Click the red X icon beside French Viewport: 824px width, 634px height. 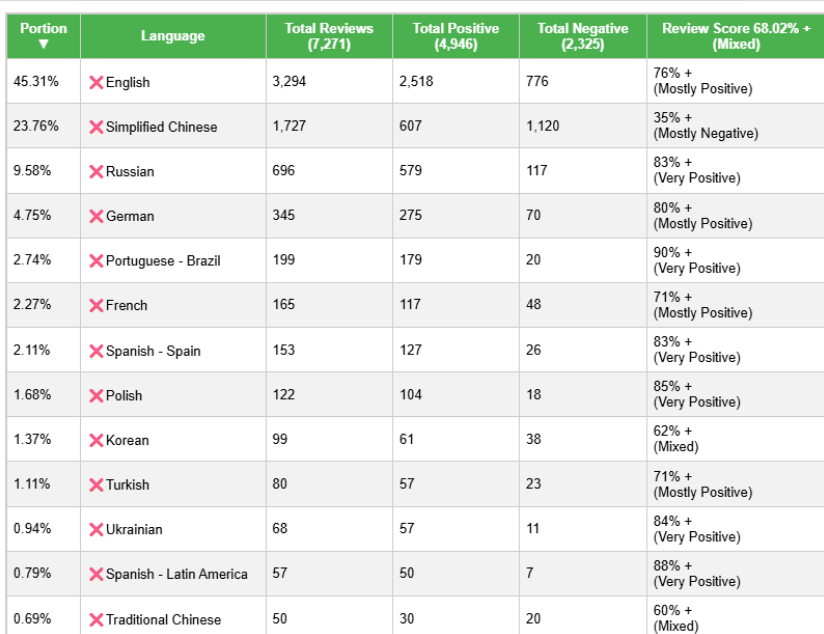[x=96, y=306]
